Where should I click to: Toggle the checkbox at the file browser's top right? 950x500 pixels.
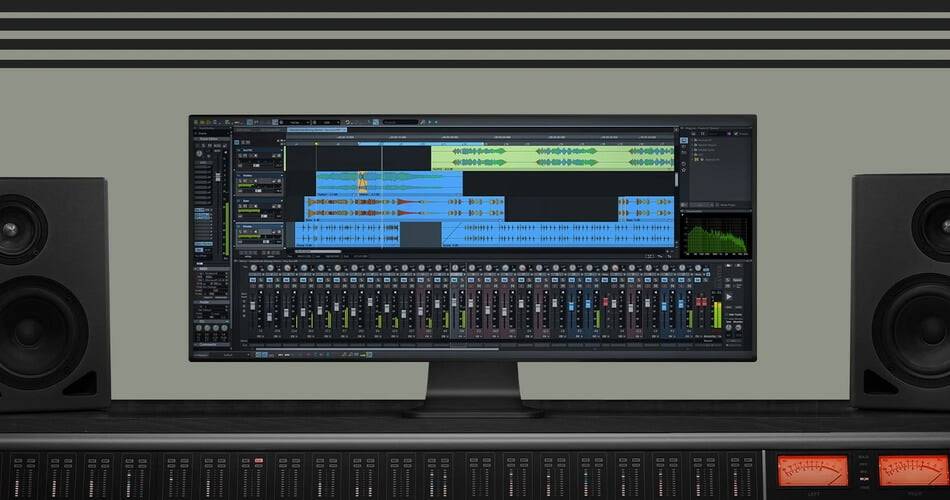click(x=737, y=133)
